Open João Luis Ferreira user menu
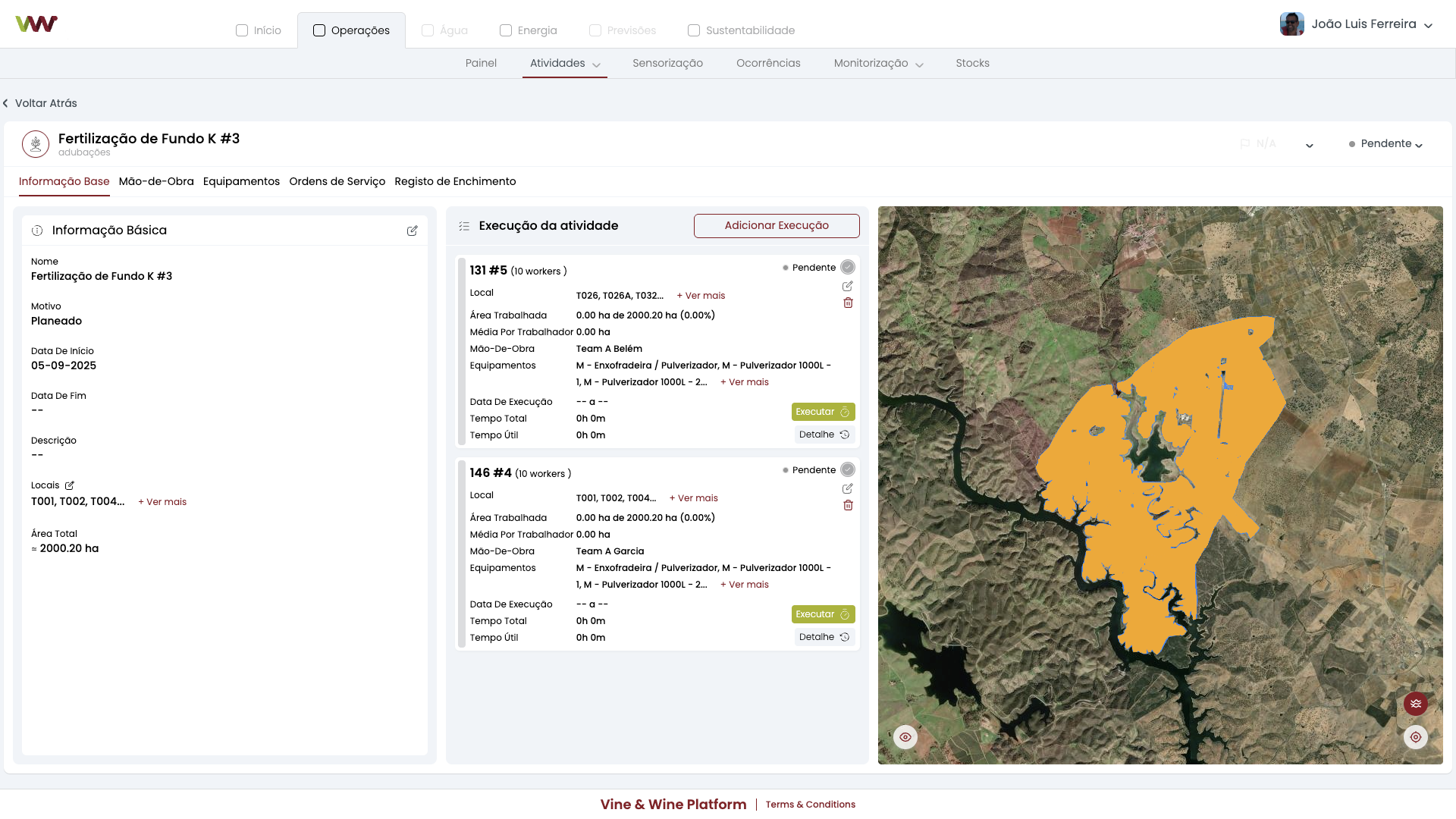This screenshot has width=1456, height=819. coord(1363,24)
